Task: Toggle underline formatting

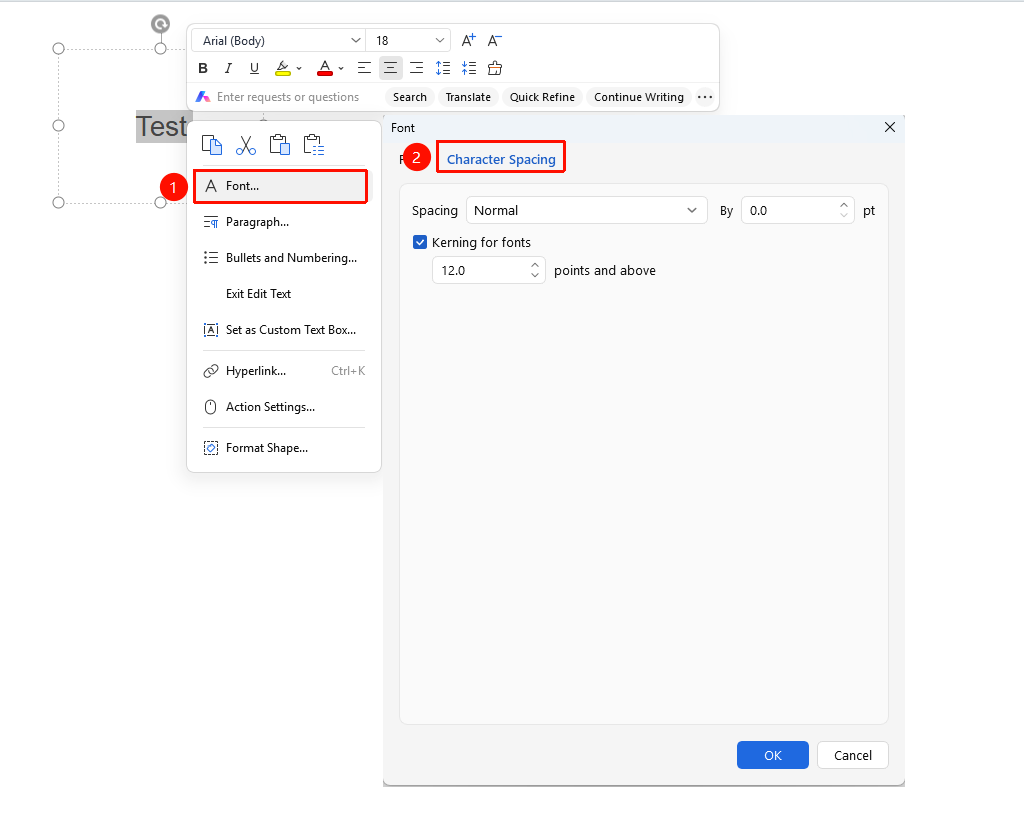Action: (x=254, y=68)
